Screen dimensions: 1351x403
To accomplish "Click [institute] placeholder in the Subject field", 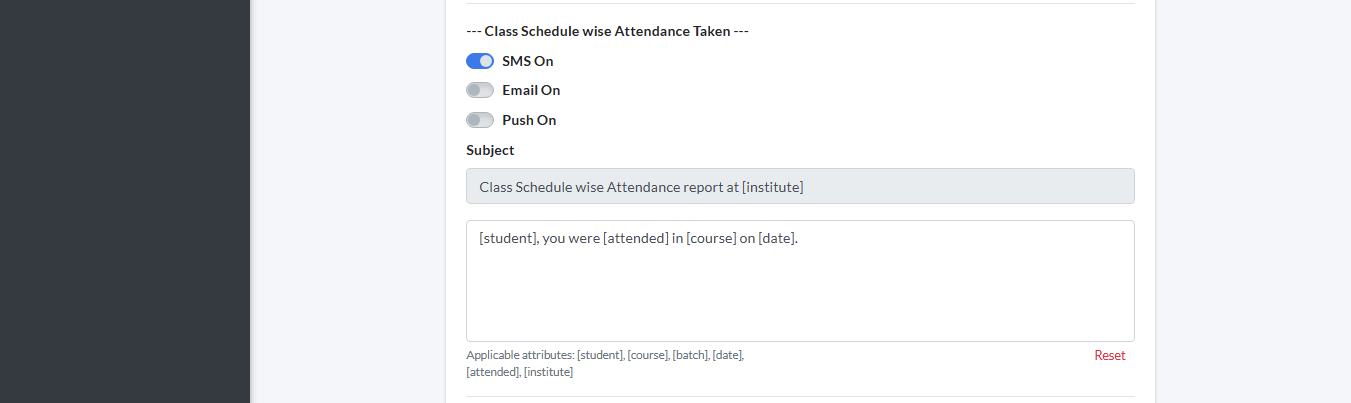I will tap(772, 187).
